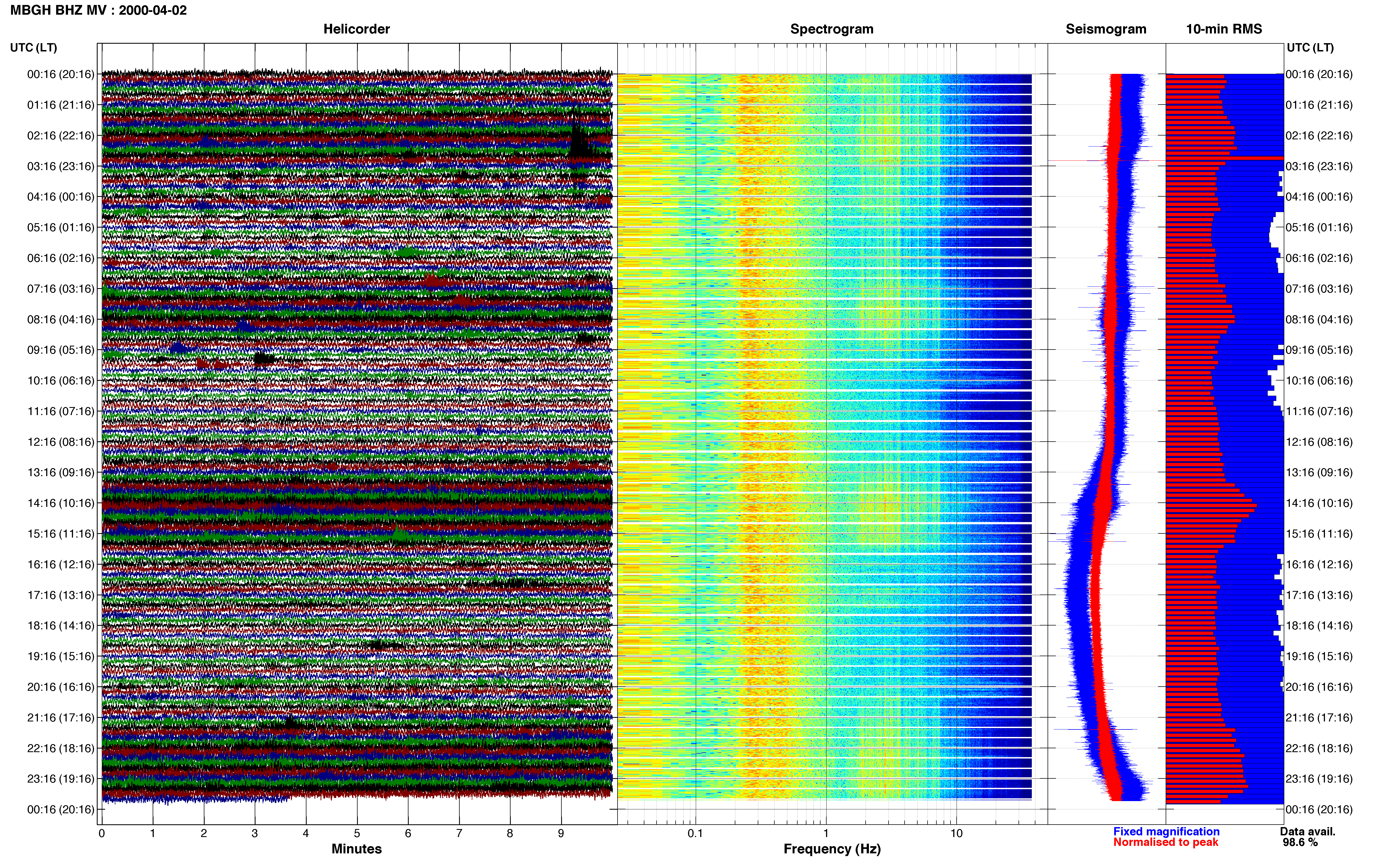Image resolution: width=1388 pixels, height=868 pixels.
Task: Click left time label 05:16 (01:16)
Action: pyautogui.click(x=61, y=227)
